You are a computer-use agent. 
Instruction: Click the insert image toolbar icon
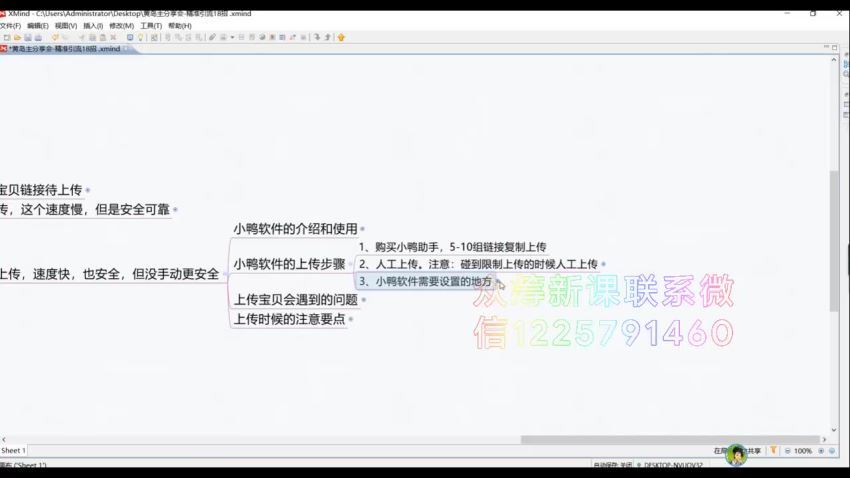tap(223, 37)
